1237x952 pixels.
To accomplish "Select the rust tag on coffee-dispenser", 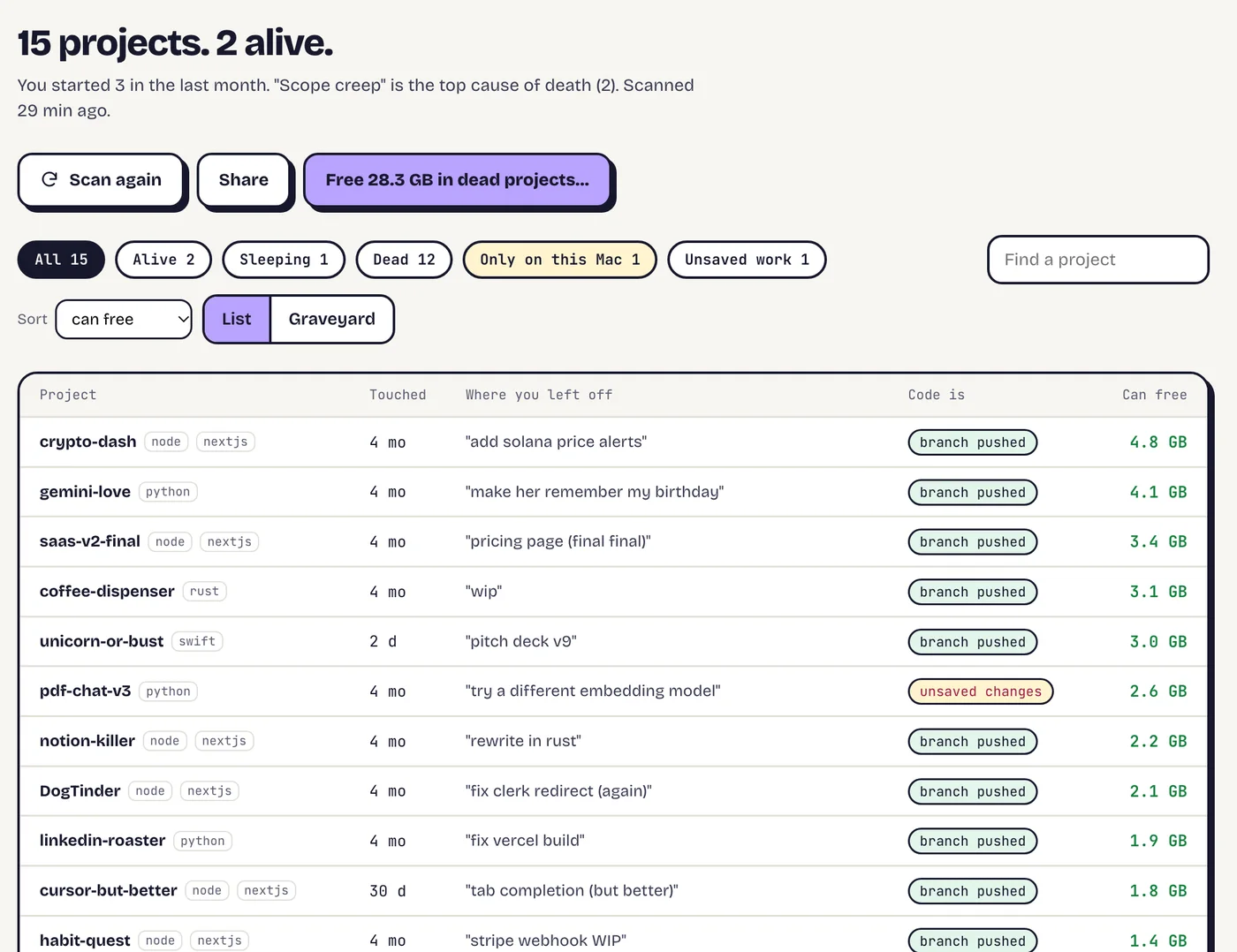I will click(204, 592).
